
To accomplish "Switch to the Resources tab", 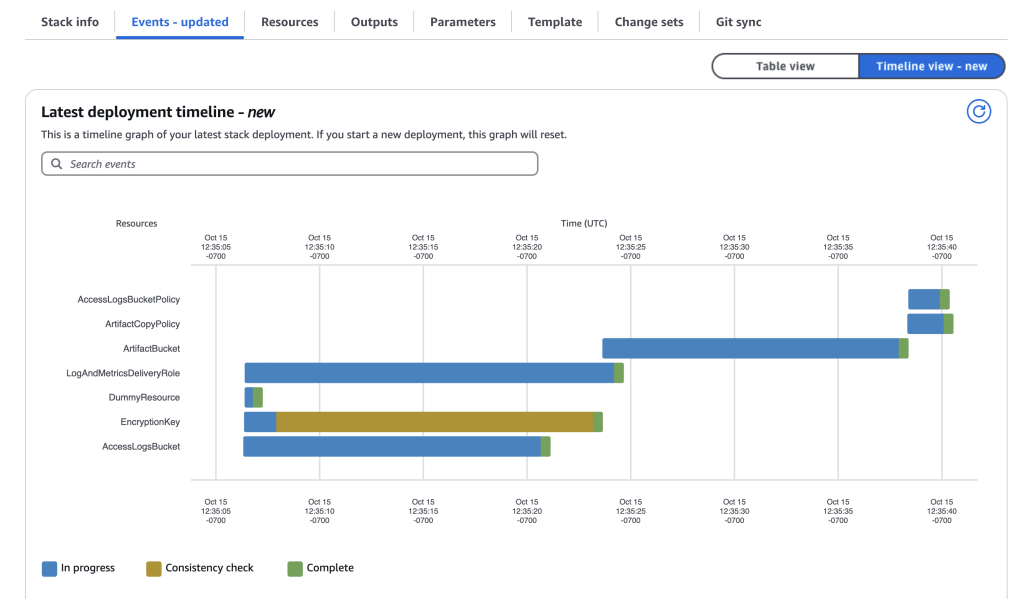I will point(289,21).
